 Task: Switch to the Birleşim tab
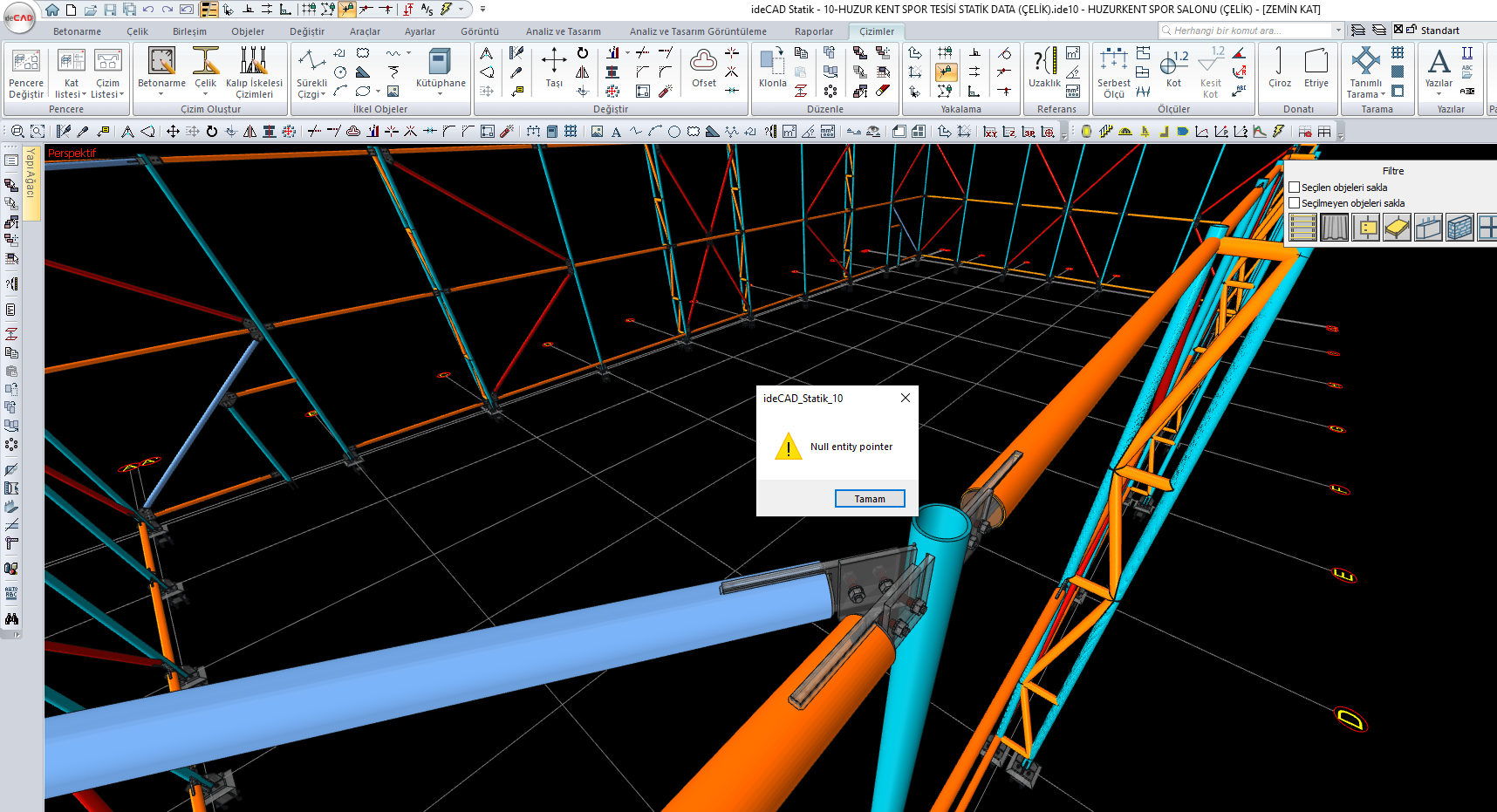[189, 31]
